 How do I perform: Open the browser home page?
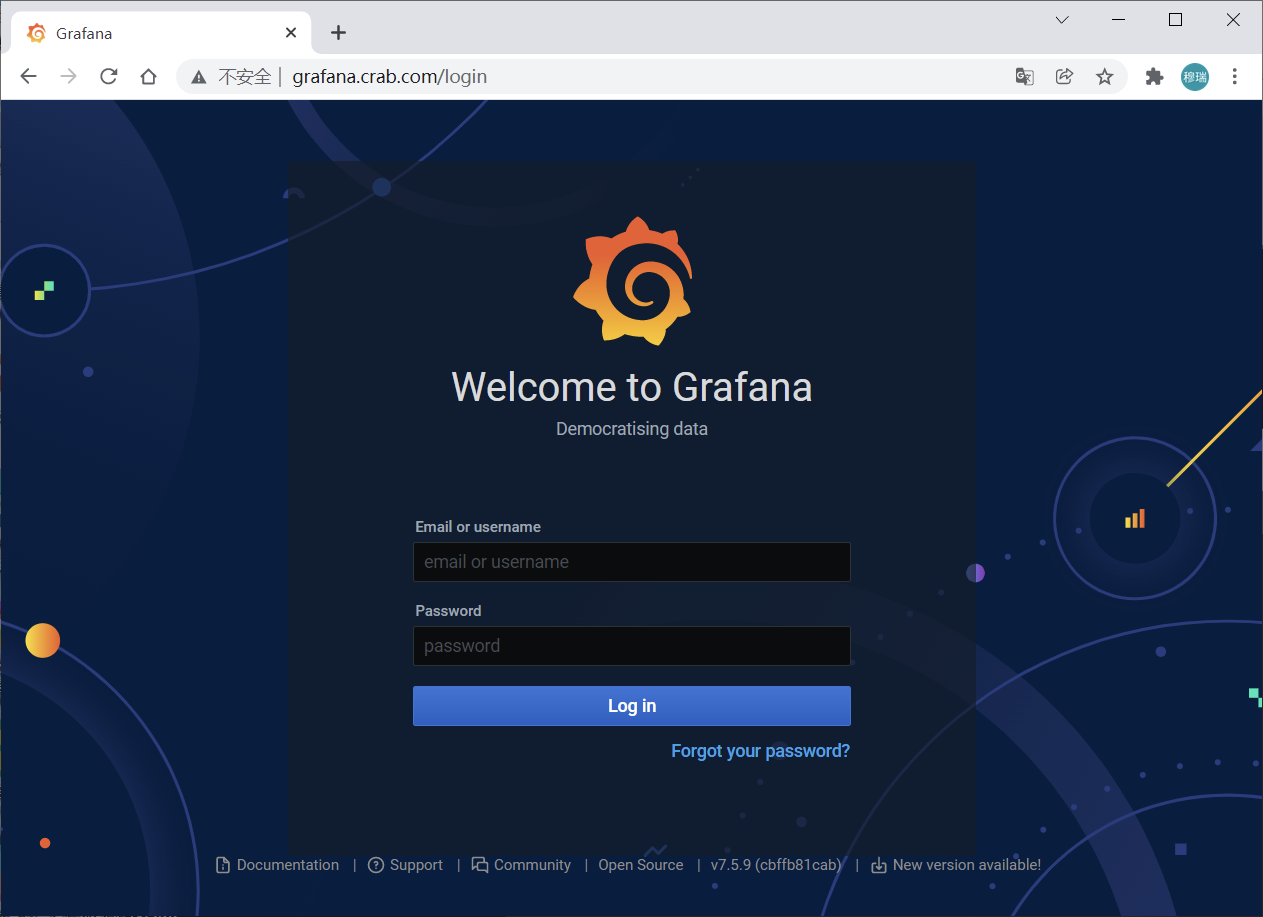click(x=148, y=77)
